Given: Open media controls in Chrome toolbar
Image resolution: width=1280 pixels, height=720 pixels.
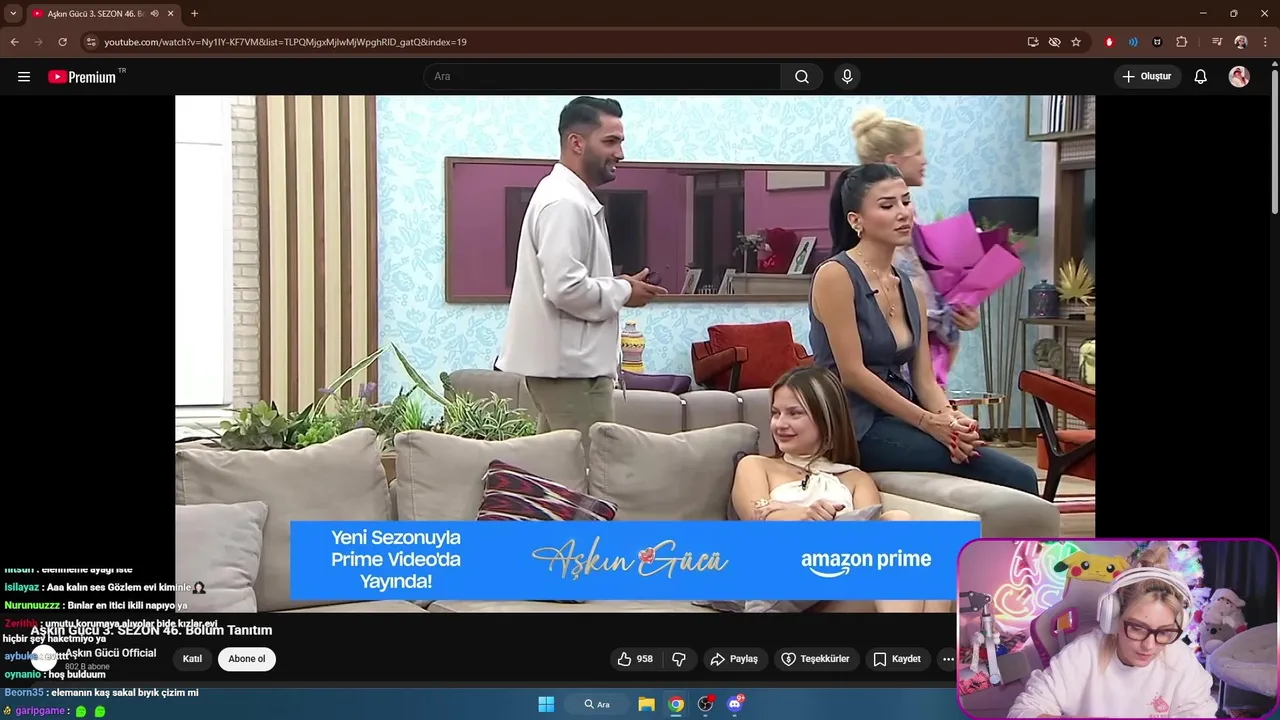Looking at the screenshot, I should click(1217, 42).
